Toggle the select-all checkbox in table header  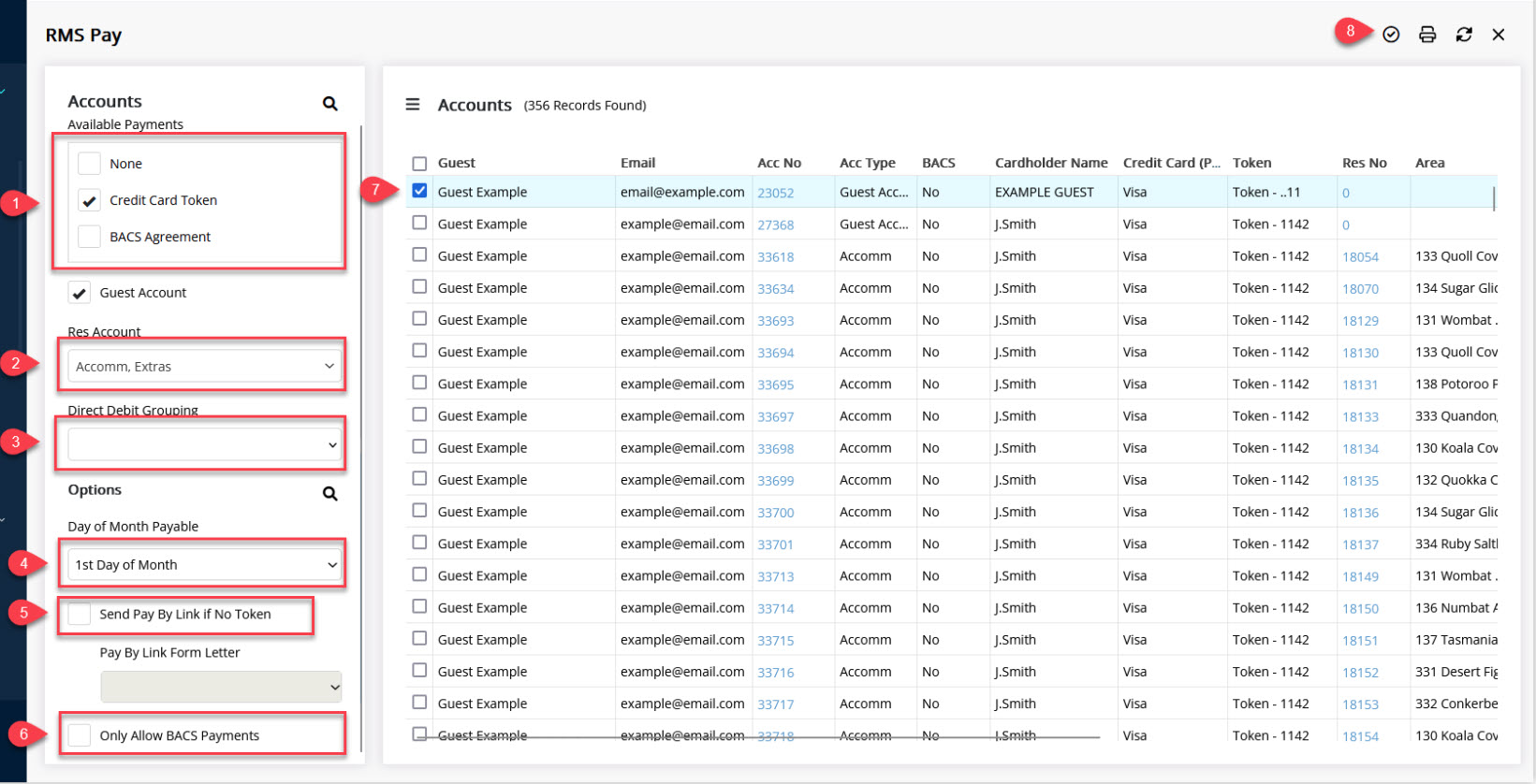pos(419,164)
